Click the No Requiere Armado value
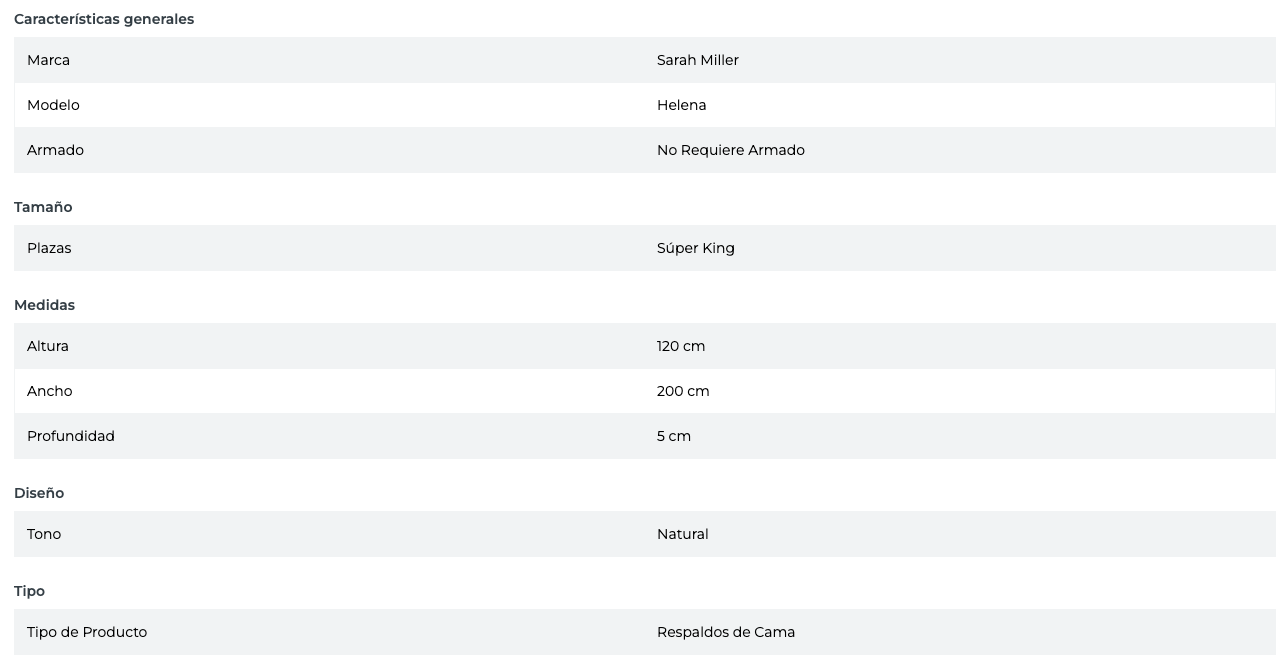 tap(730, 150)
